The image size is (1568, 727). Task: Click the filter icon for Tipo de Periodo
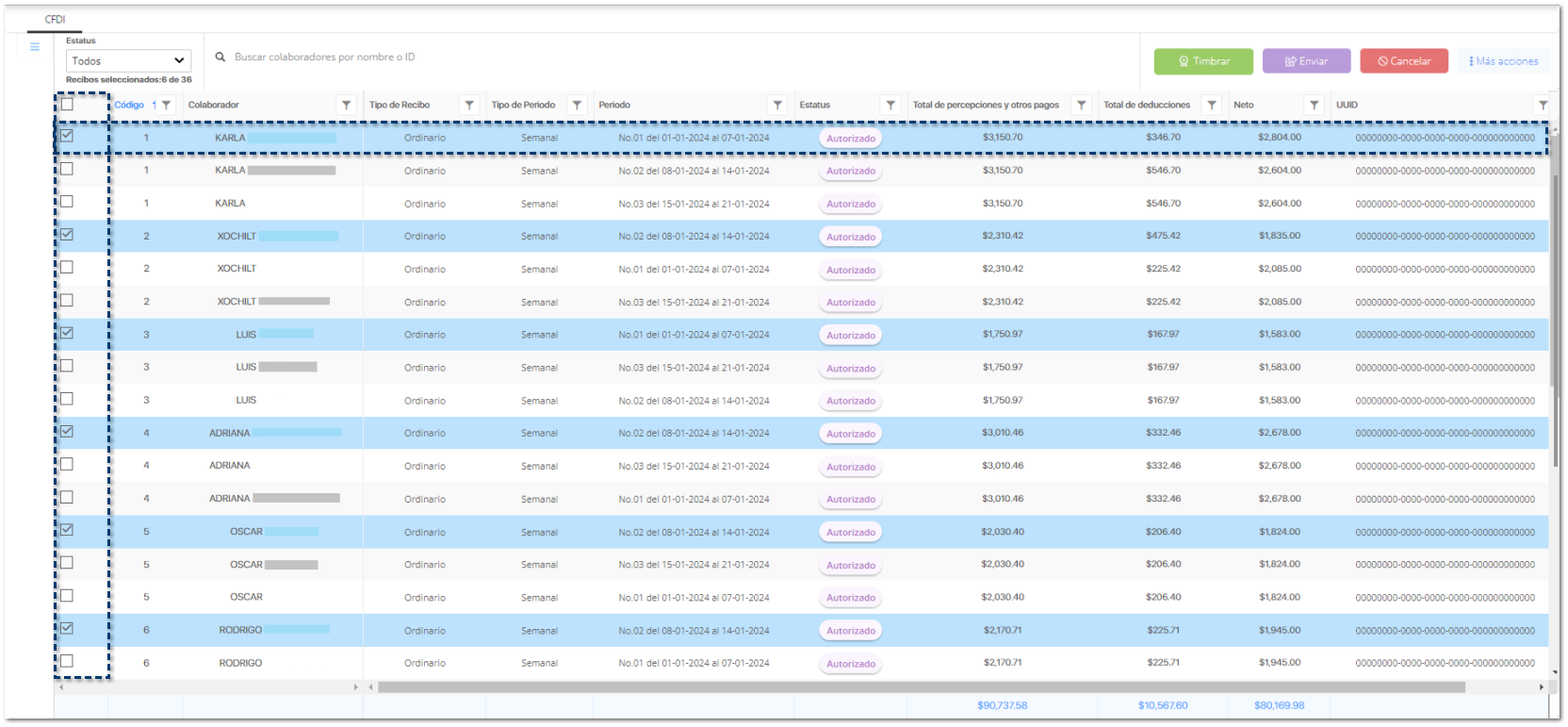click(578, 106)
